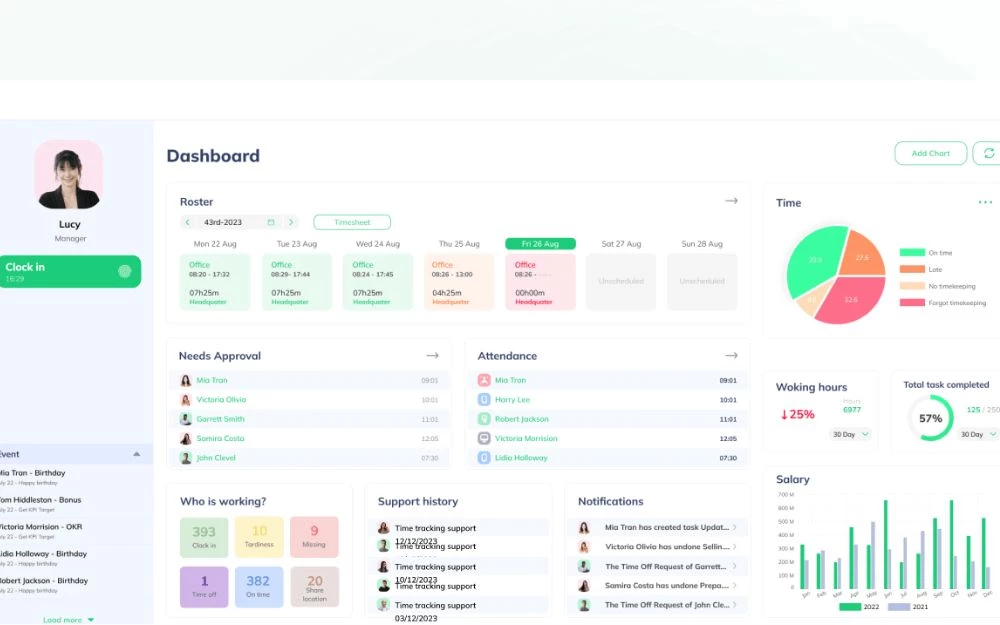The image size is (1000, 625).
Task: Advance to the next roster week
Action: (x=291, y=222)
